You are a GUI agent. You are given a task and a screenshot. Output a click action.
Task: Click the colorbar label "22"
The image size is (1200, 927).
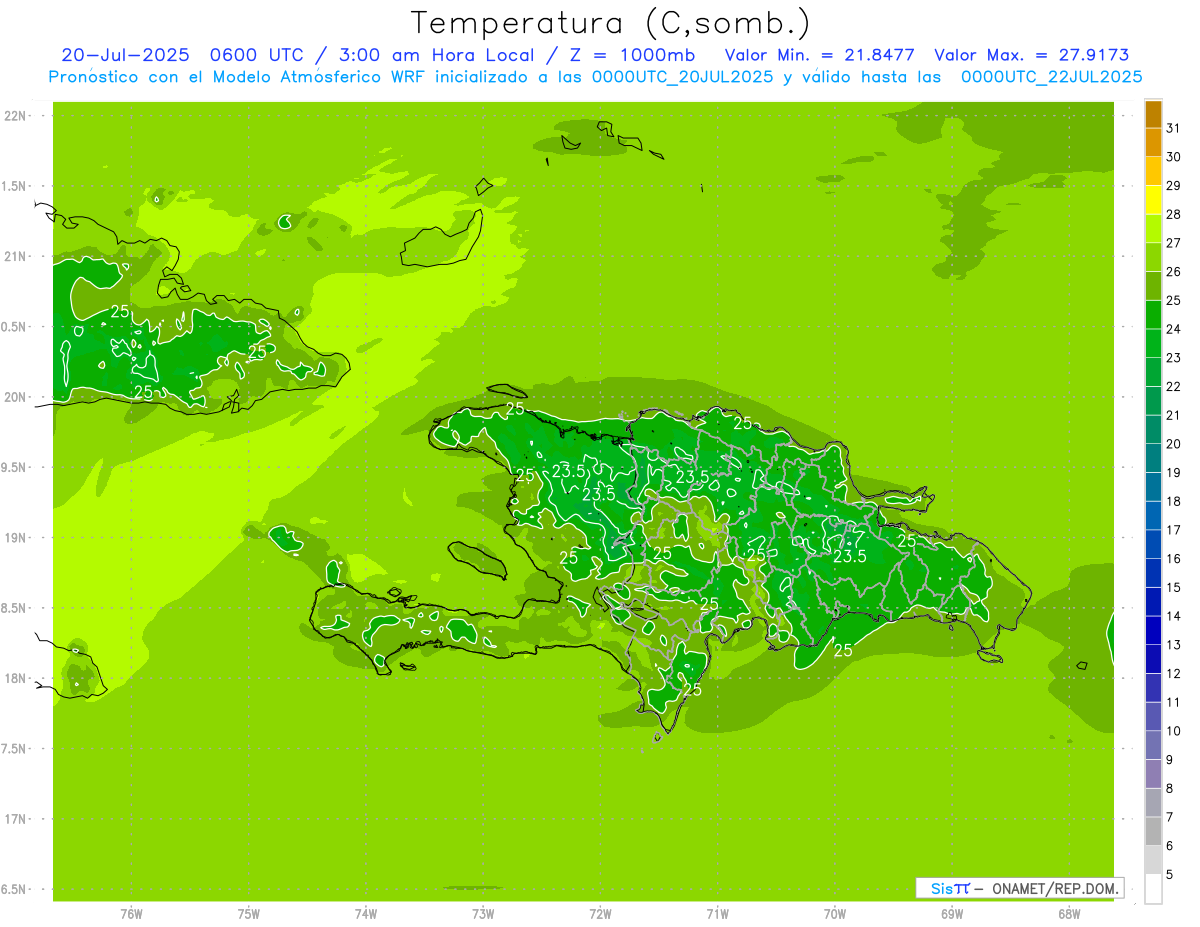(1174, 386)
